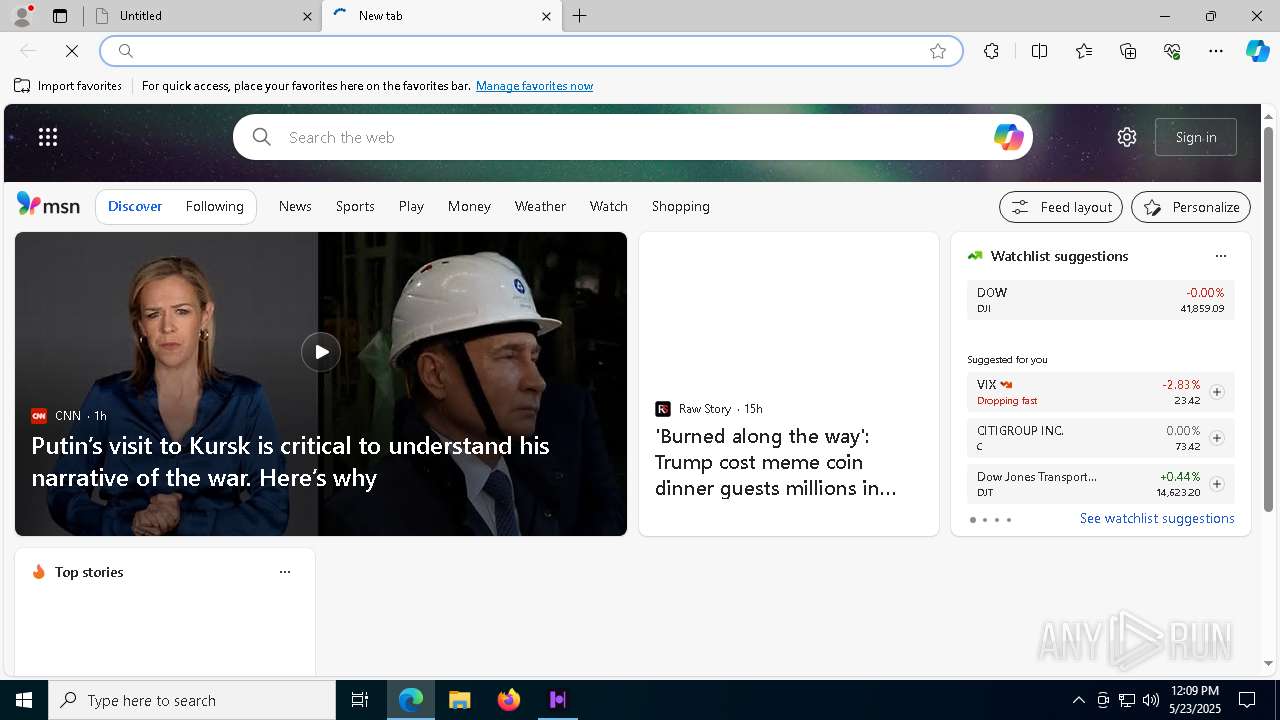
Task: Close the Untitled tab
Action: pyautogui.click(x=307, y=16)
